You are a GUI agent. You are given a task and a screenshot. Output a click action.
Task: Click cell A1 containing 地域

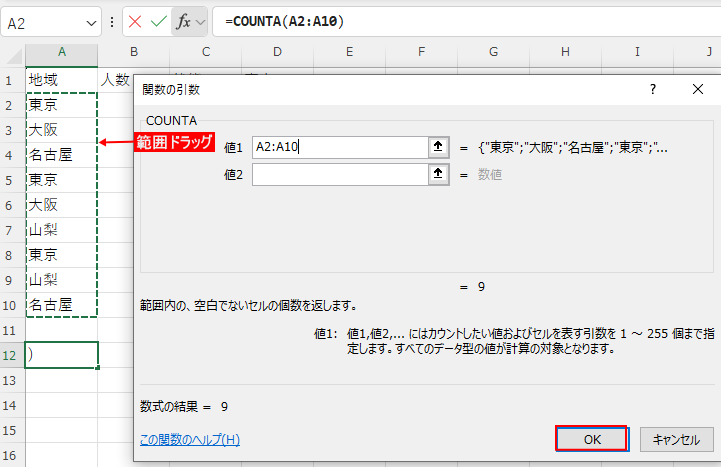coord(62,80)
